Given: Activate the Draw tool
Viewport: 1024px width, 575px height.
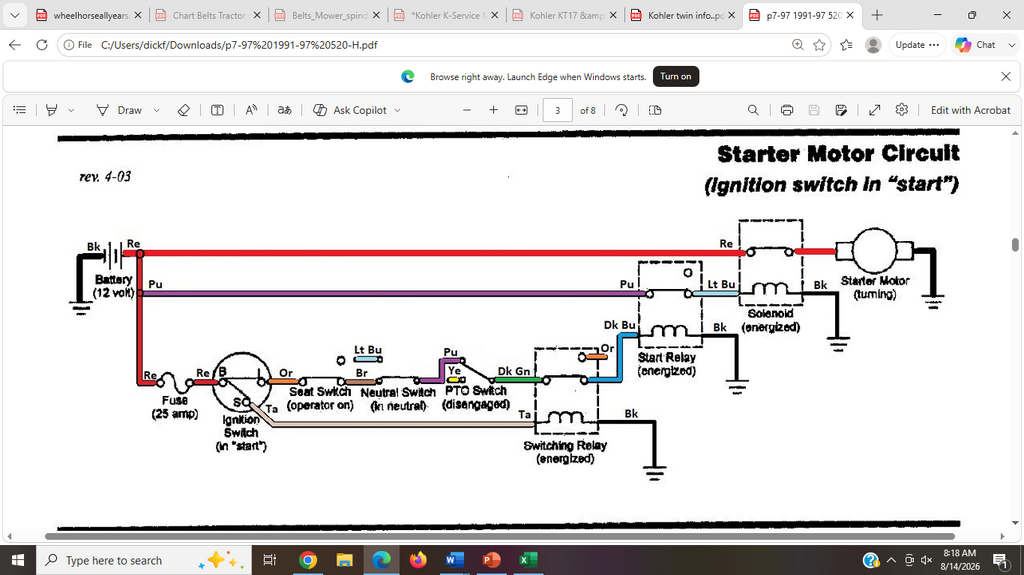Looking at the screenshot, I should tap(120, 110).
